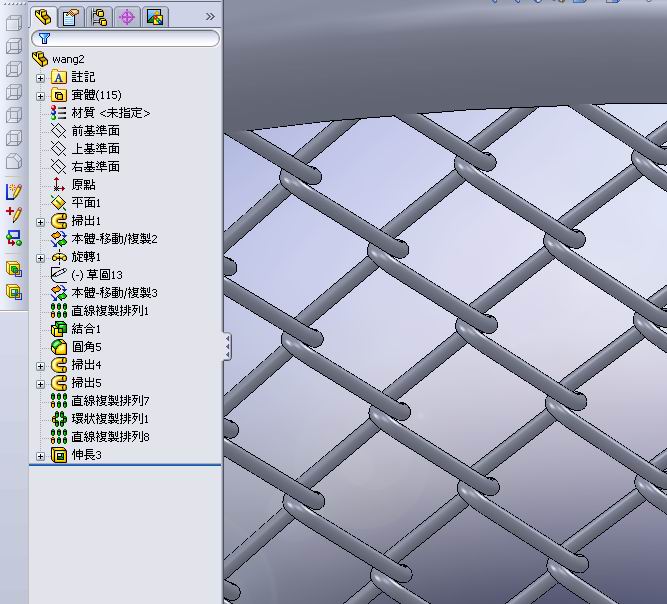Select the 平面1 reference plane icon
Viewport: 667px width, 604px height.
pos(59,202)
